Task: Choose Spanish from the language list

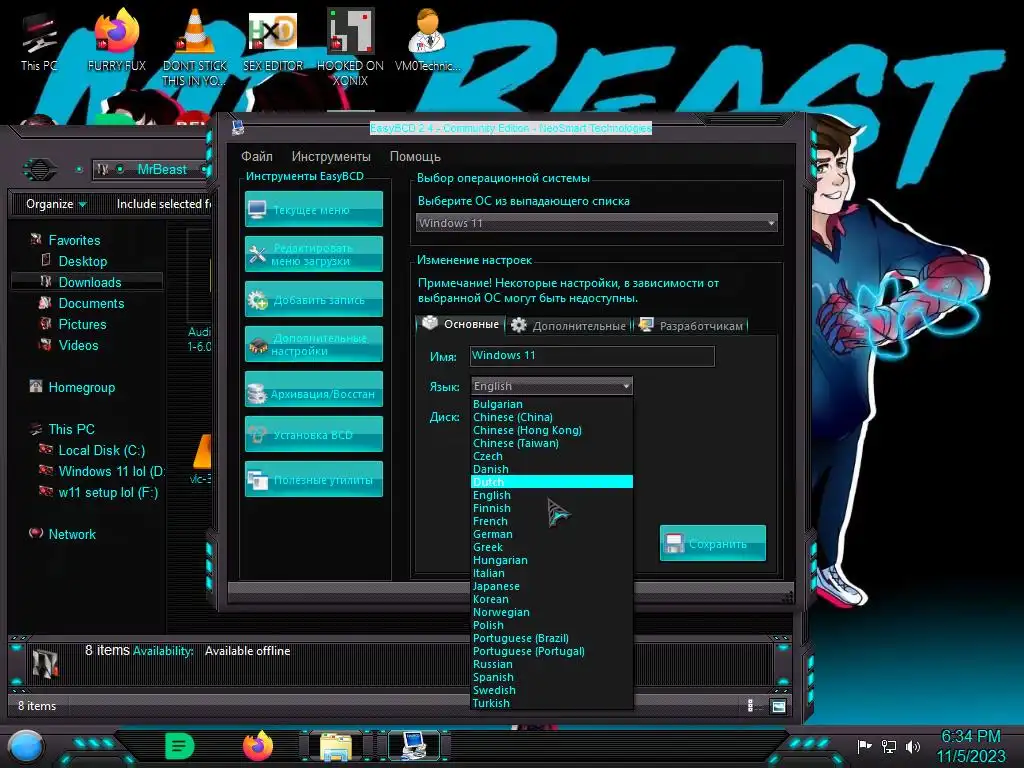Action: [551, 677]
